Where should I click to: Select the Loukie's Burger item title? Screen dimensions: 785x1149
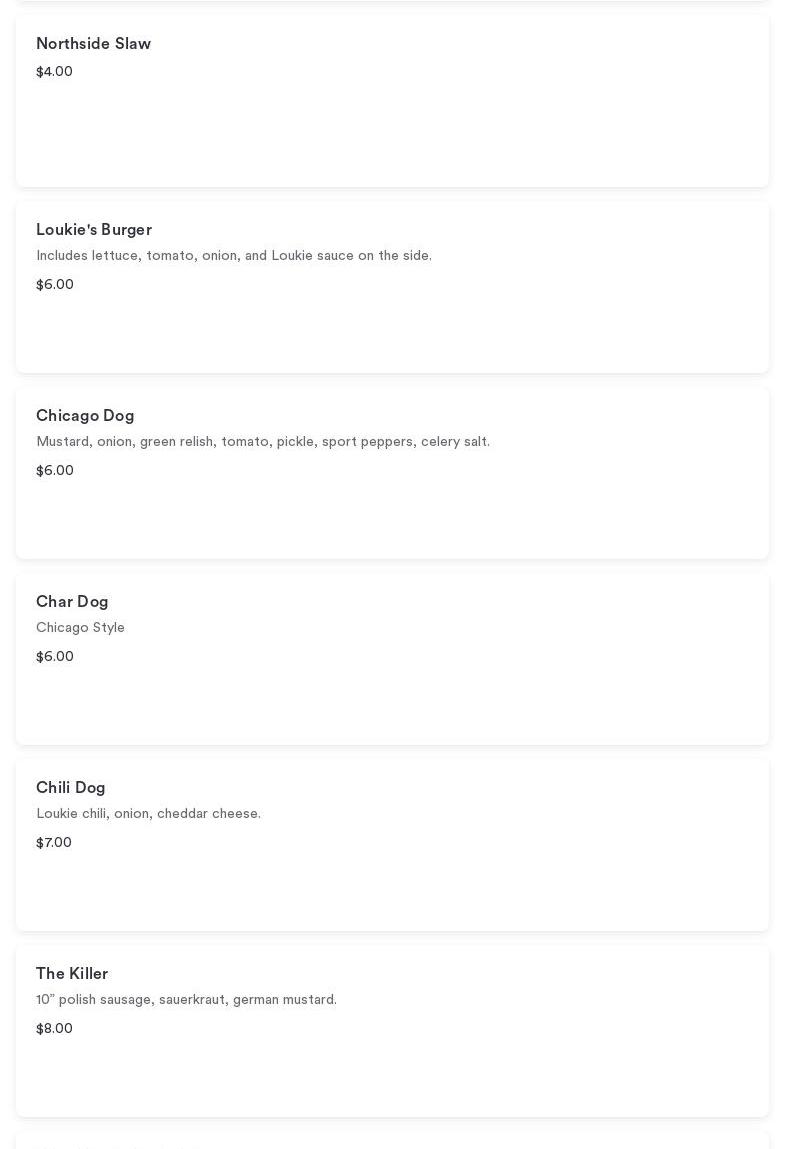[x=94, y=230]
